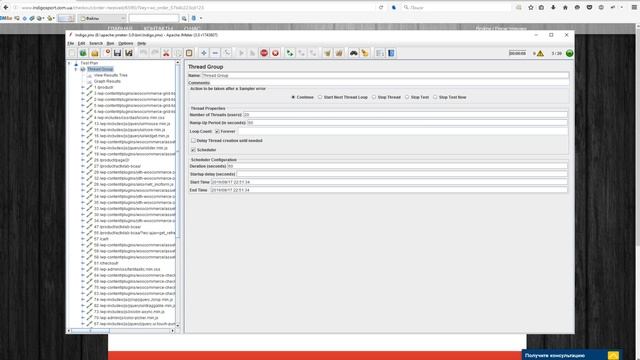Select View Results Tree in the tree

(111, 75)
